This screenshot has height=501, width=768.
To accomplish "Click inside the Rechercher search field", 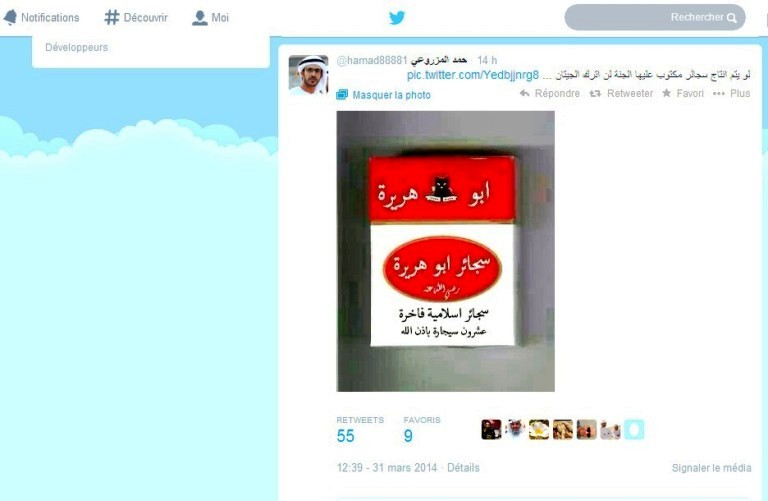I will 655,18.
